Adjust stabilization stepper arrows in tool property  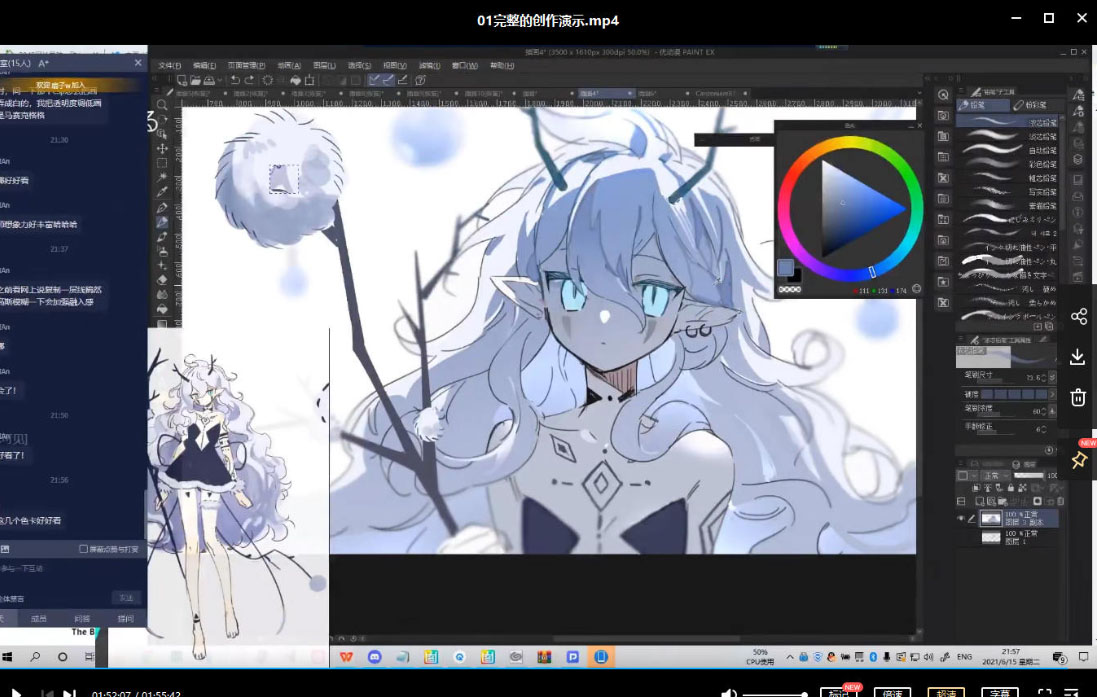(1043, 429)
